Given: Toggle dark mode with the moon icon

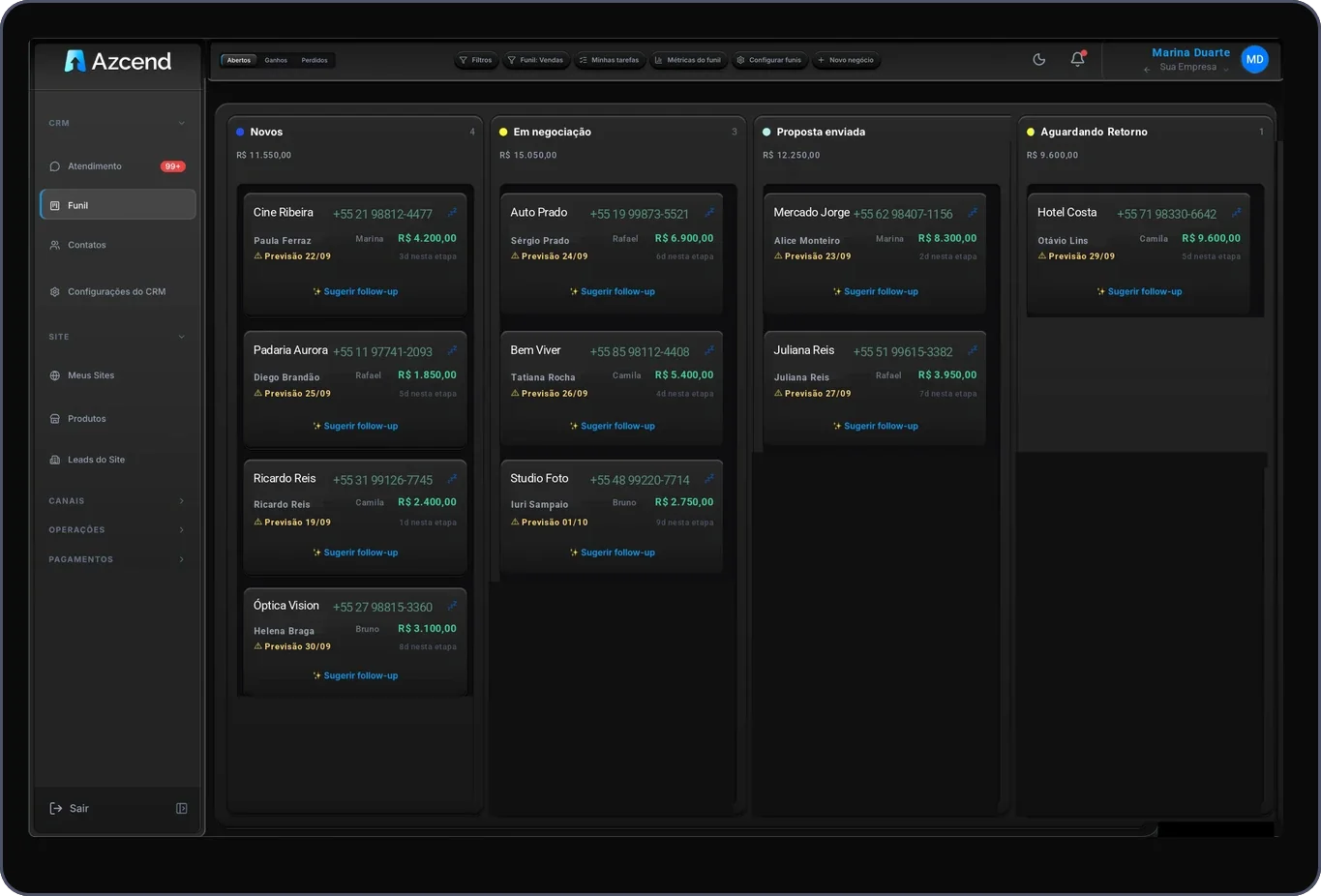Looking at the screenshot, I should point(1039,59).
